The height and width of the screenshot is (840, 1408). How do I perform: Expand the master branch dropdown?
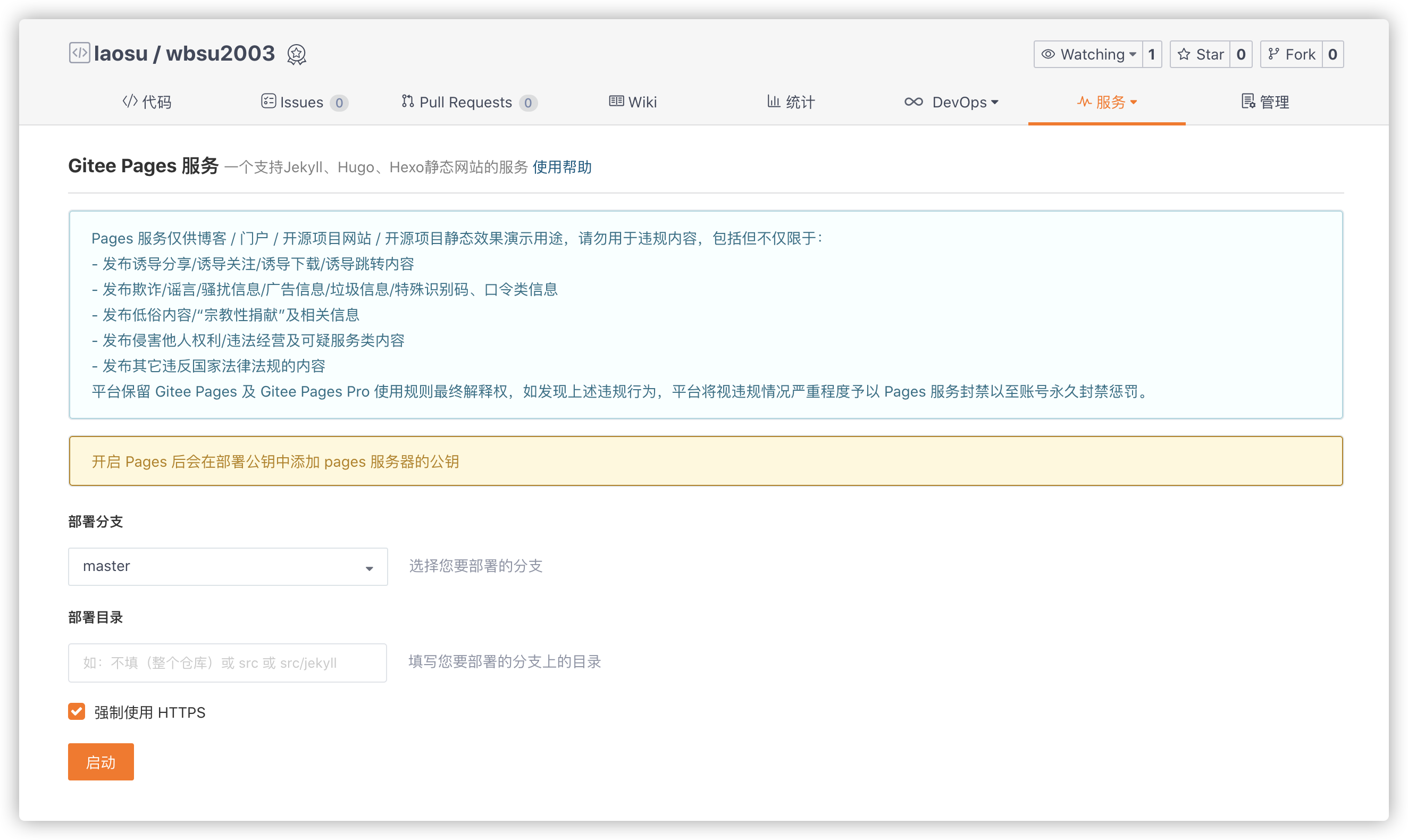(228, 567)
